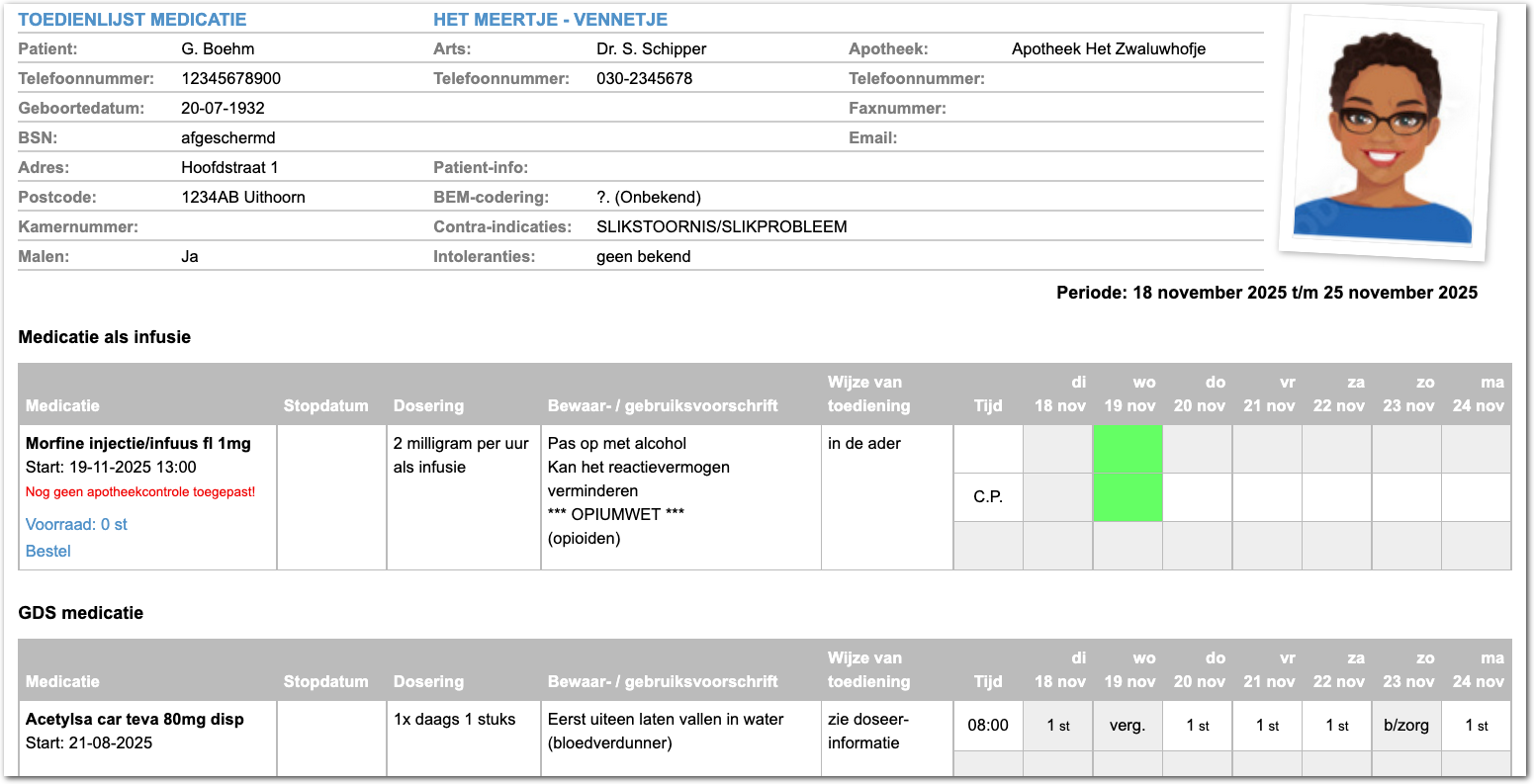This screenshot has width=1534, height=784.
Task: Click the 08:00 time cell for Acetylsa
Action: [988, 725]
